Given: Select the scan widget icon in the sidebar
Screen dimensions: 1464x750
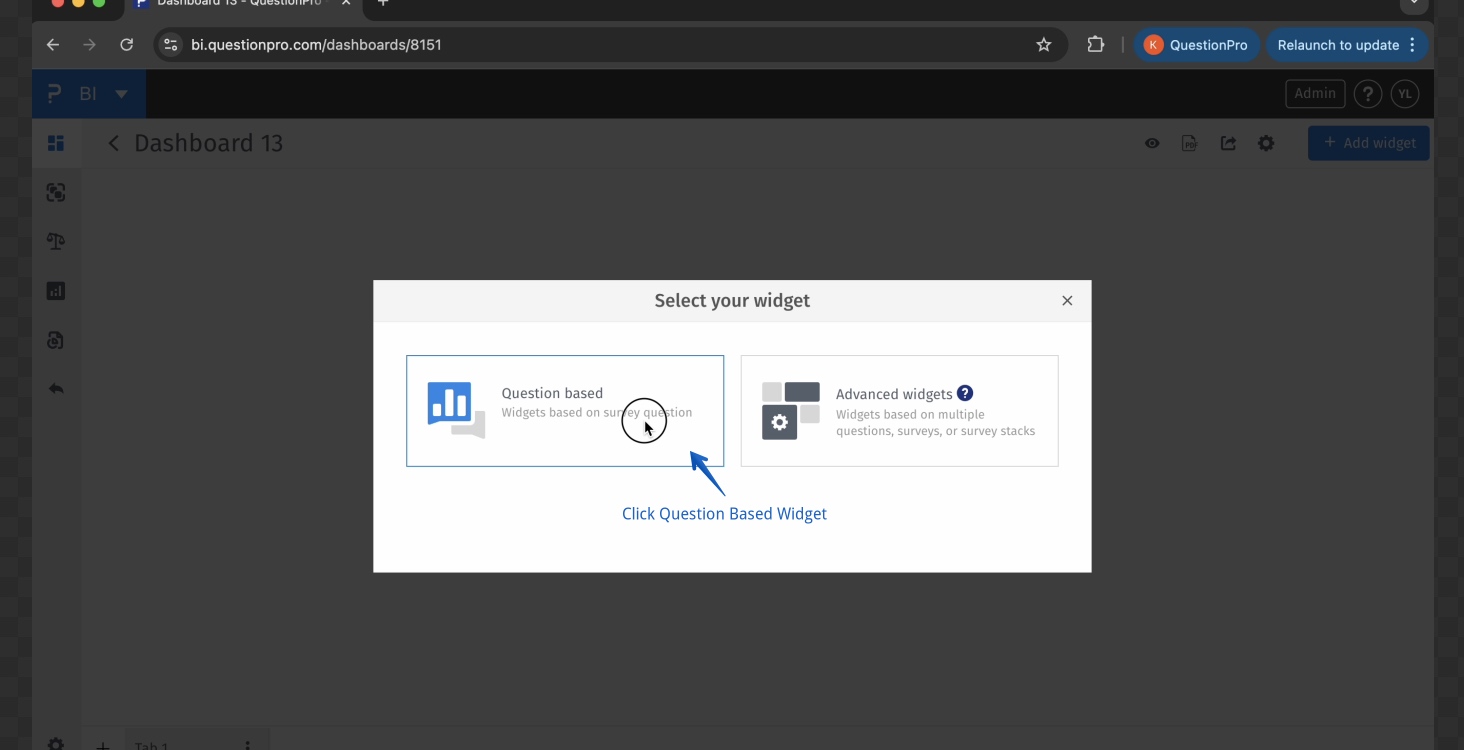Looking at the screenshot, I should (x=55, y=192).
